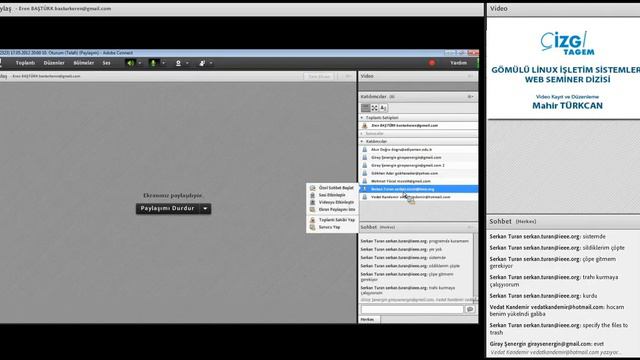Expand the Sunucular group

coord(362,133)
